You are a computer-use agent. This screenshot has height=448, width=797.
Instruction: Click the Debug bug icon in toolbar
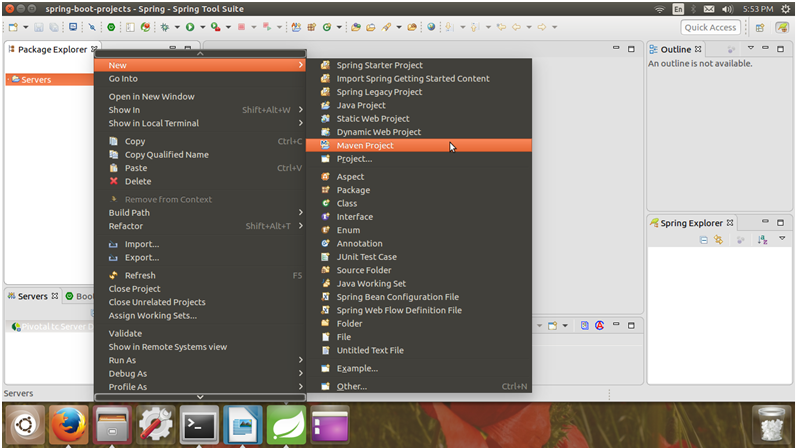[163, 28]
